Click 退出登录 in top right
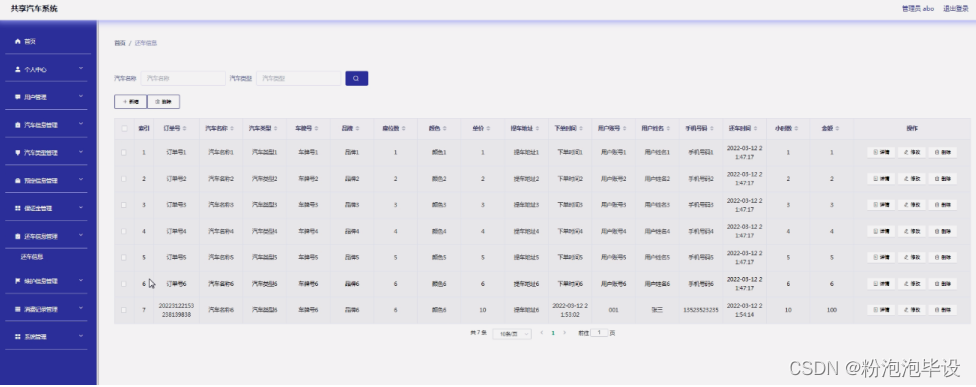976x387 pixels. (x=955, y=9)
